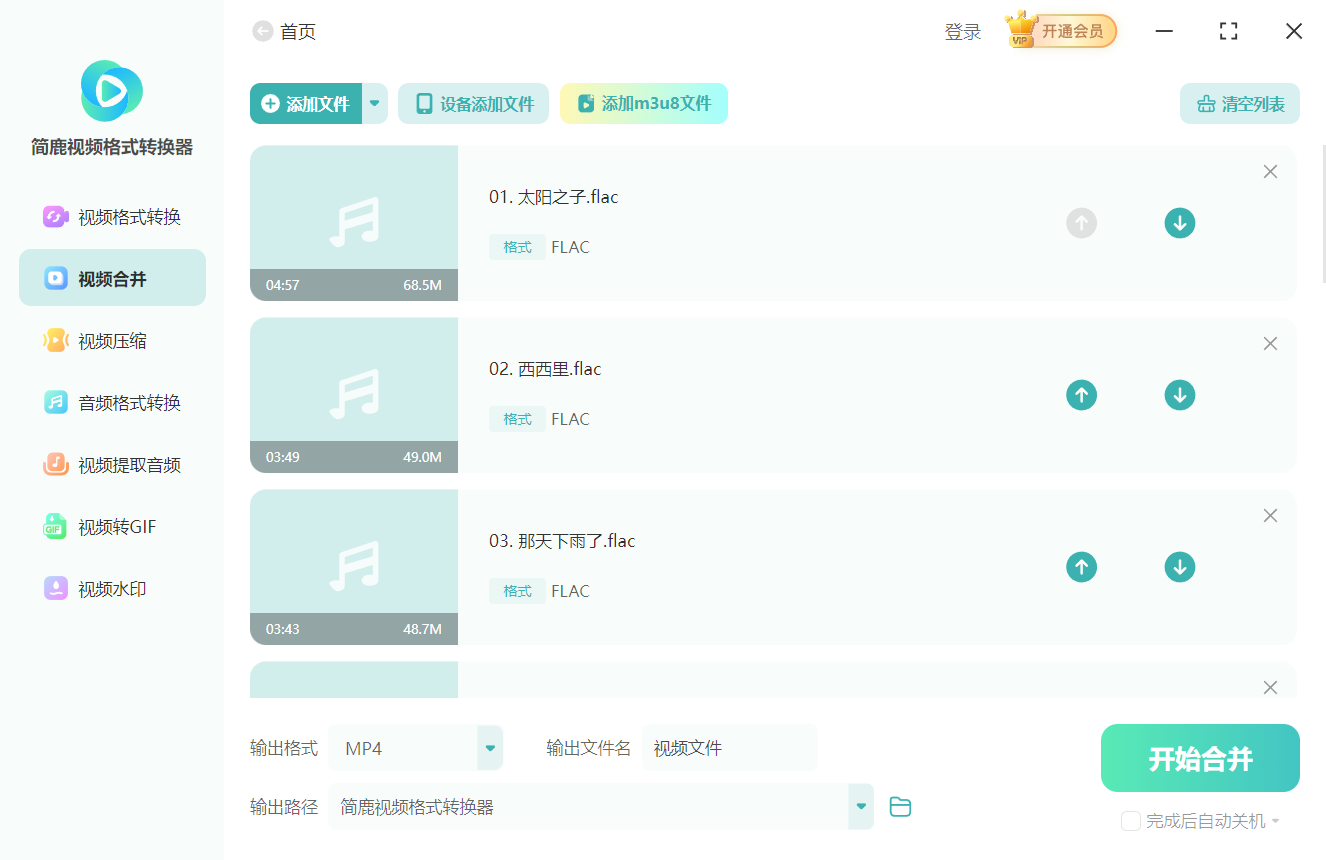Screen dimensions: 1326x860
Task: Switch to the 视频合并 tab
Action: [112, 277]
